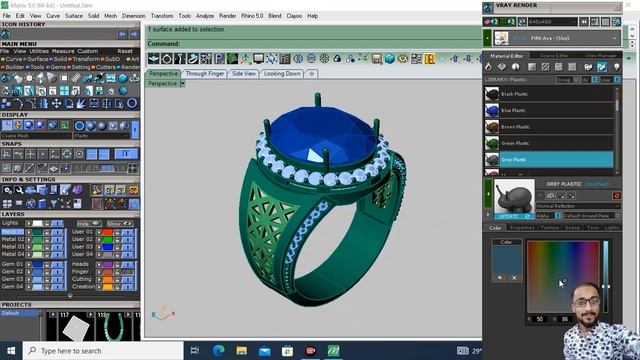Switch to Through Finger viewport tab
This screenshot has width=640, height=360.
click(x=205, y=73)
